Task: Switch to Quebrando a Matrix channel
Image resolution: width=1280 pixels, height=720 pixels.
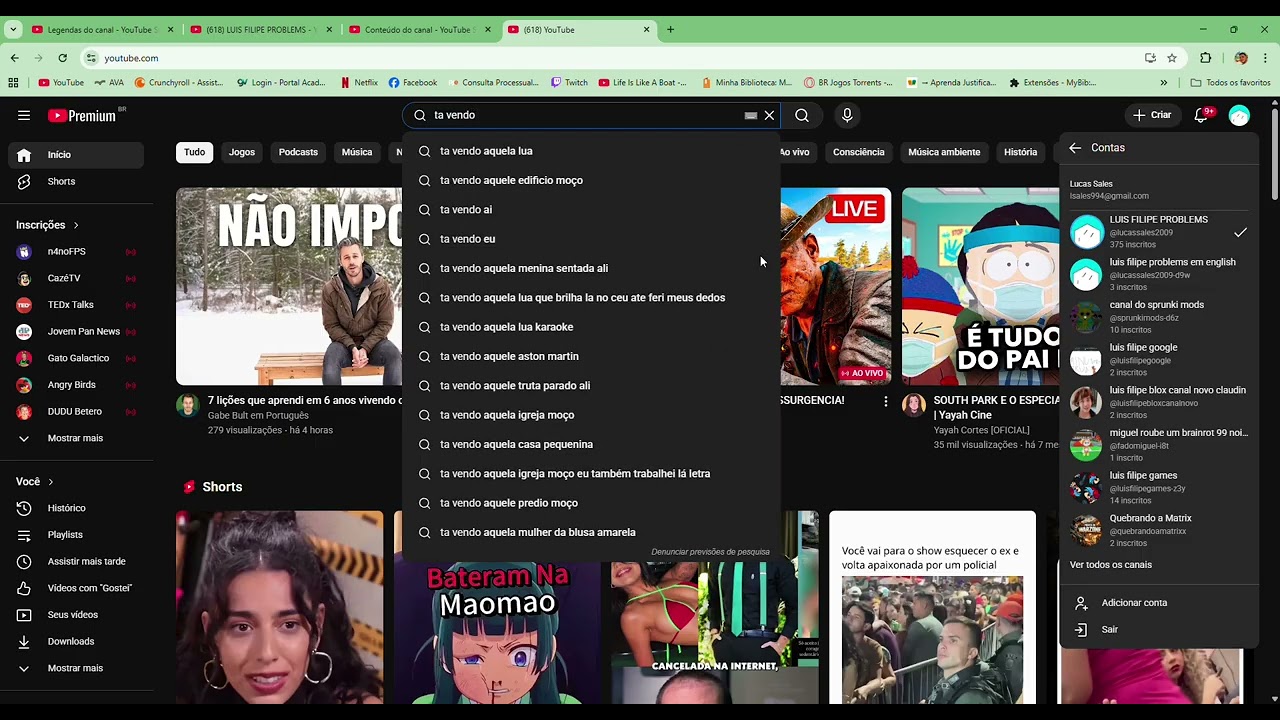Action: pyautogui.click(x=1159, y=530)
